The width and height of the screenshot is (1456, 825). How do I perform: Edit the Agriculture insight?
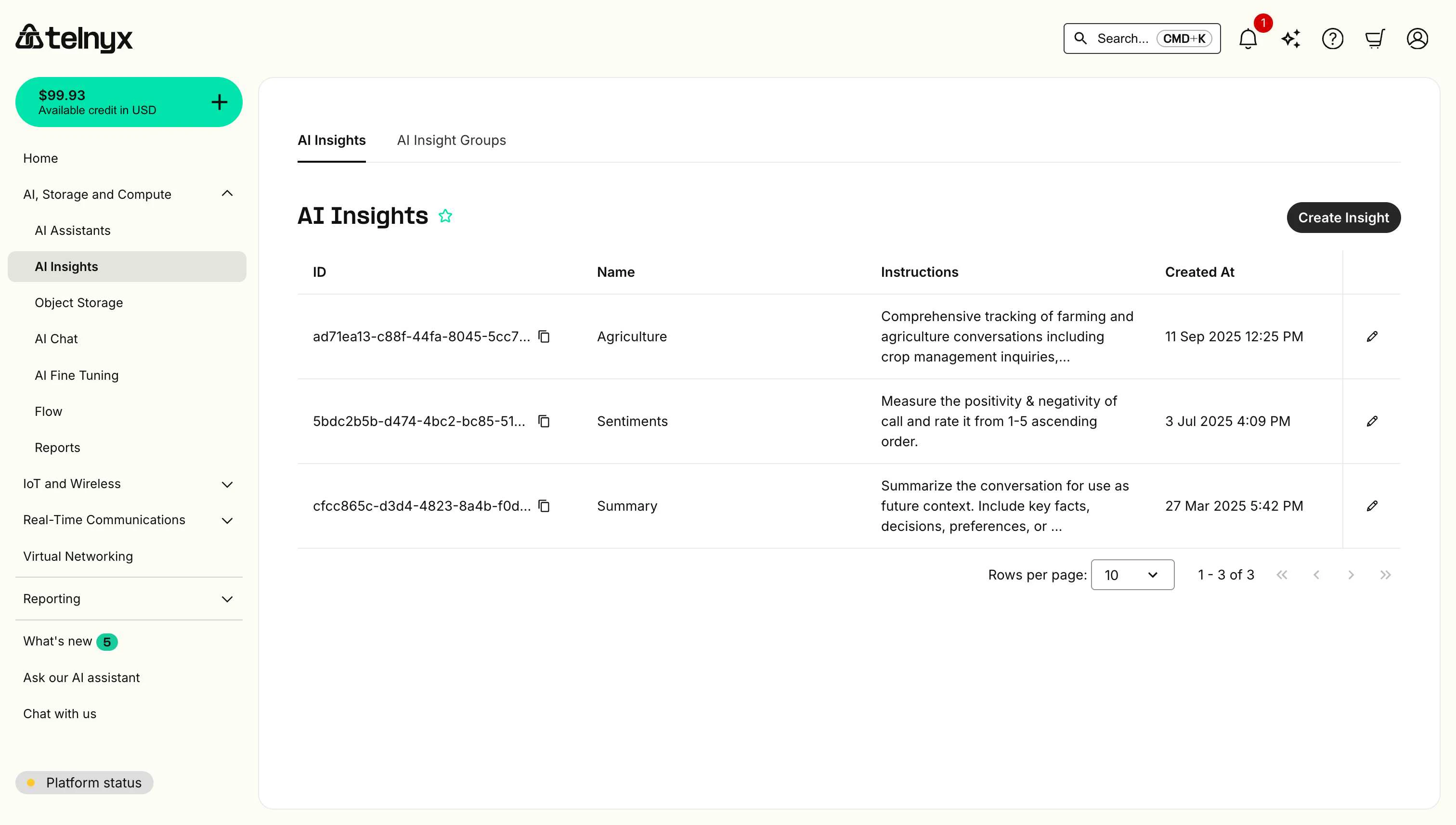1372,336
